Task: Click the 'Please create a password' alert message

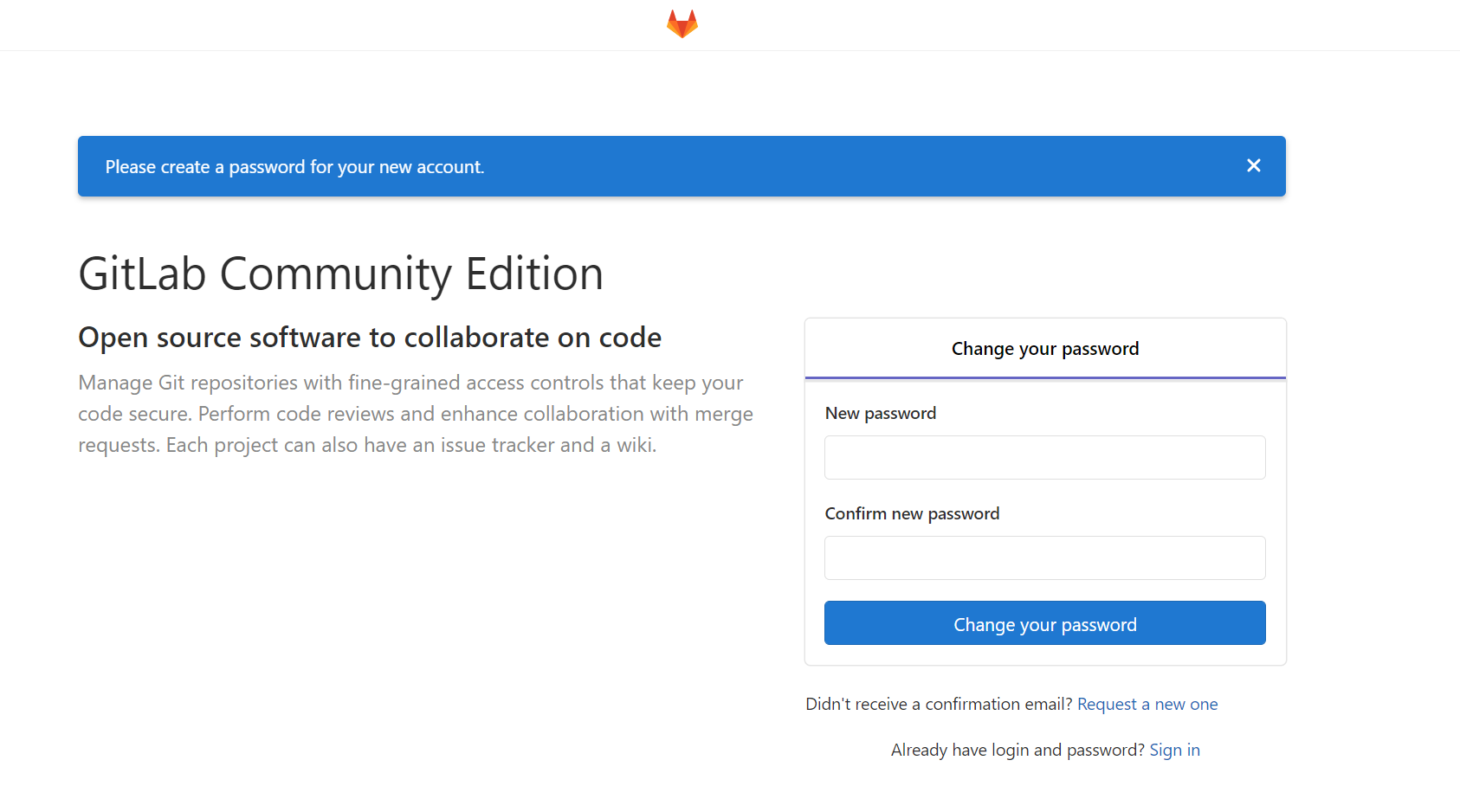Action: [x=294, y=167]
